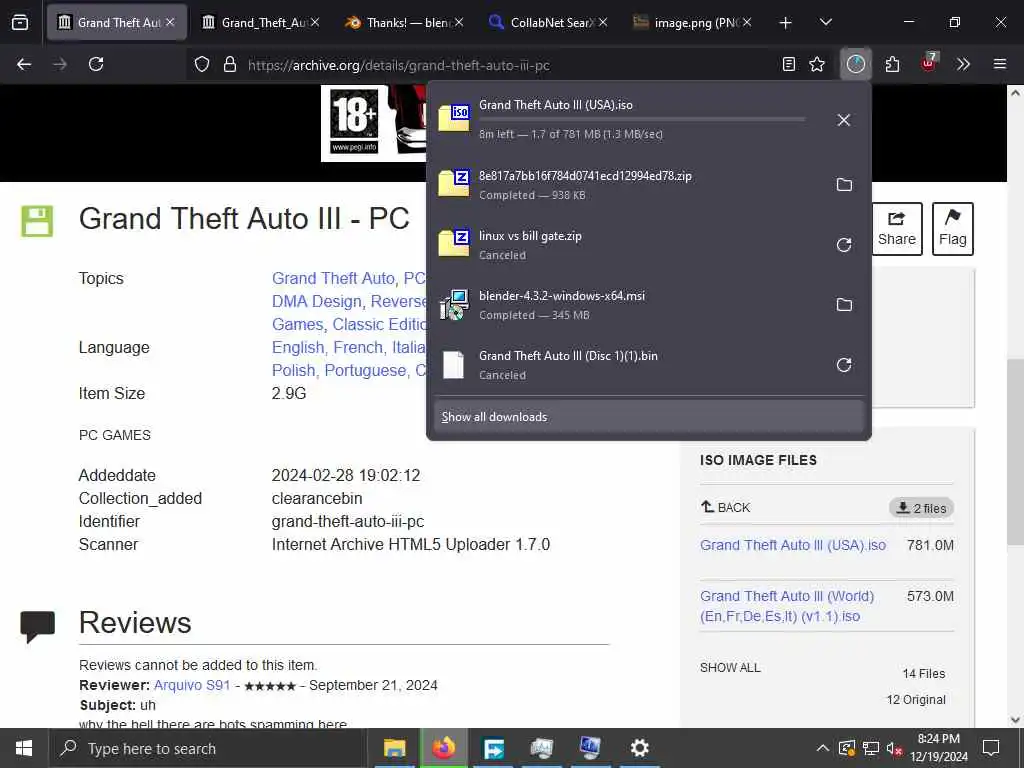1024x768 pixels.
Task: Flag this item
Action: (953, 229)
